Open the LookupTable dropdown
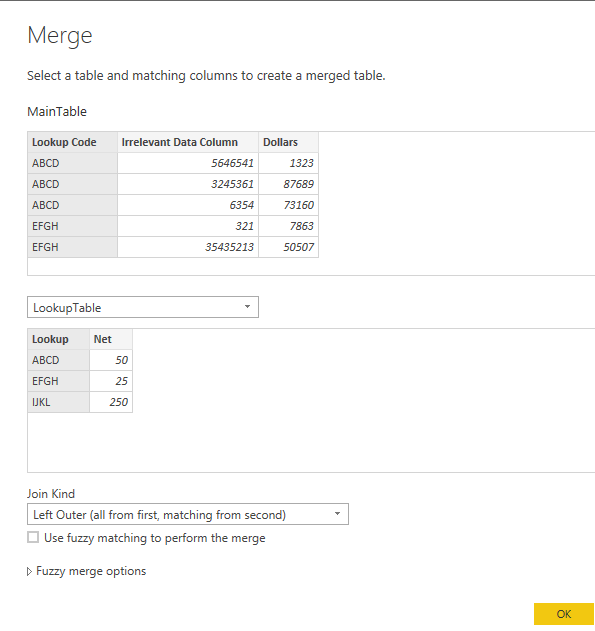595x631 pixels. click(143, 307)
